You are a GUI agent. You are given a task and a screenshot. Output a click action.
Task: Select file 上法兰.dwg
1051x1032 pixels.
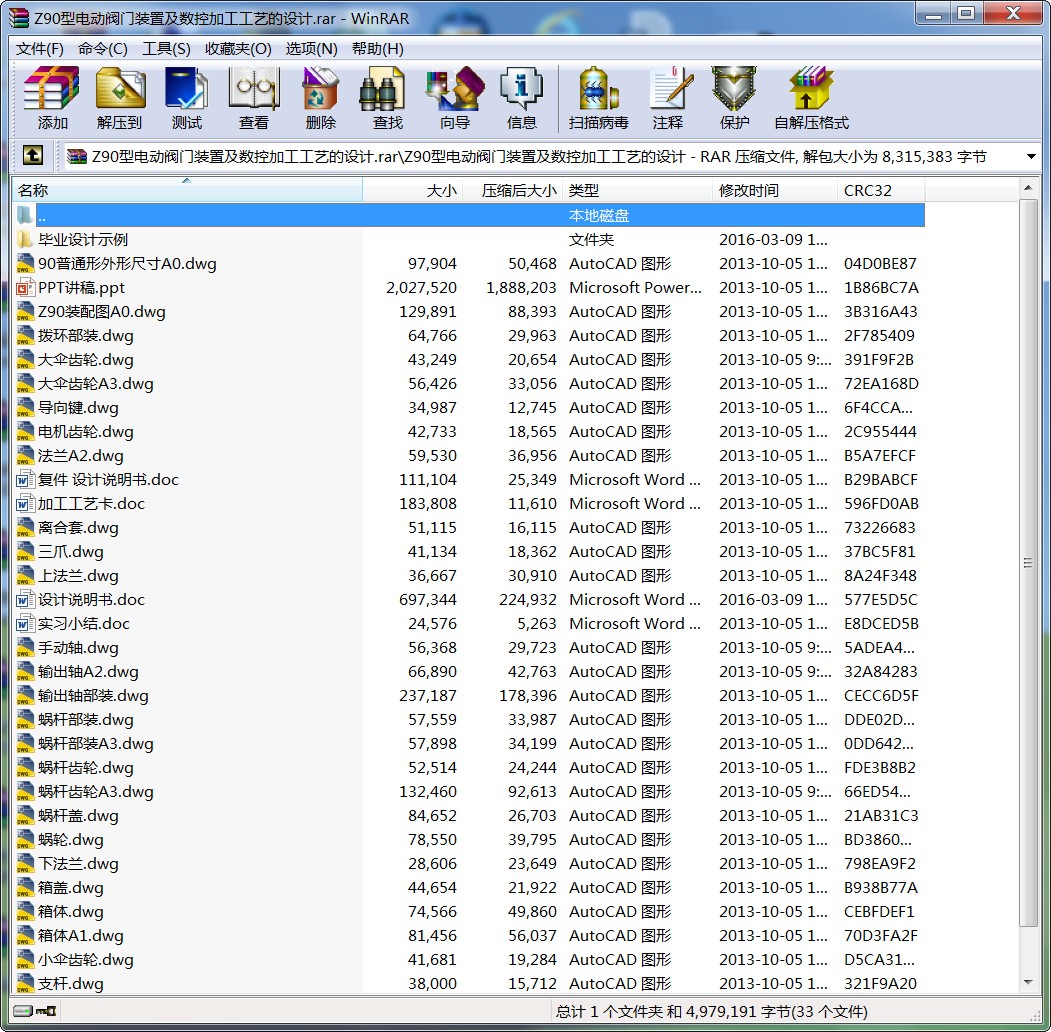pos(78,576)
